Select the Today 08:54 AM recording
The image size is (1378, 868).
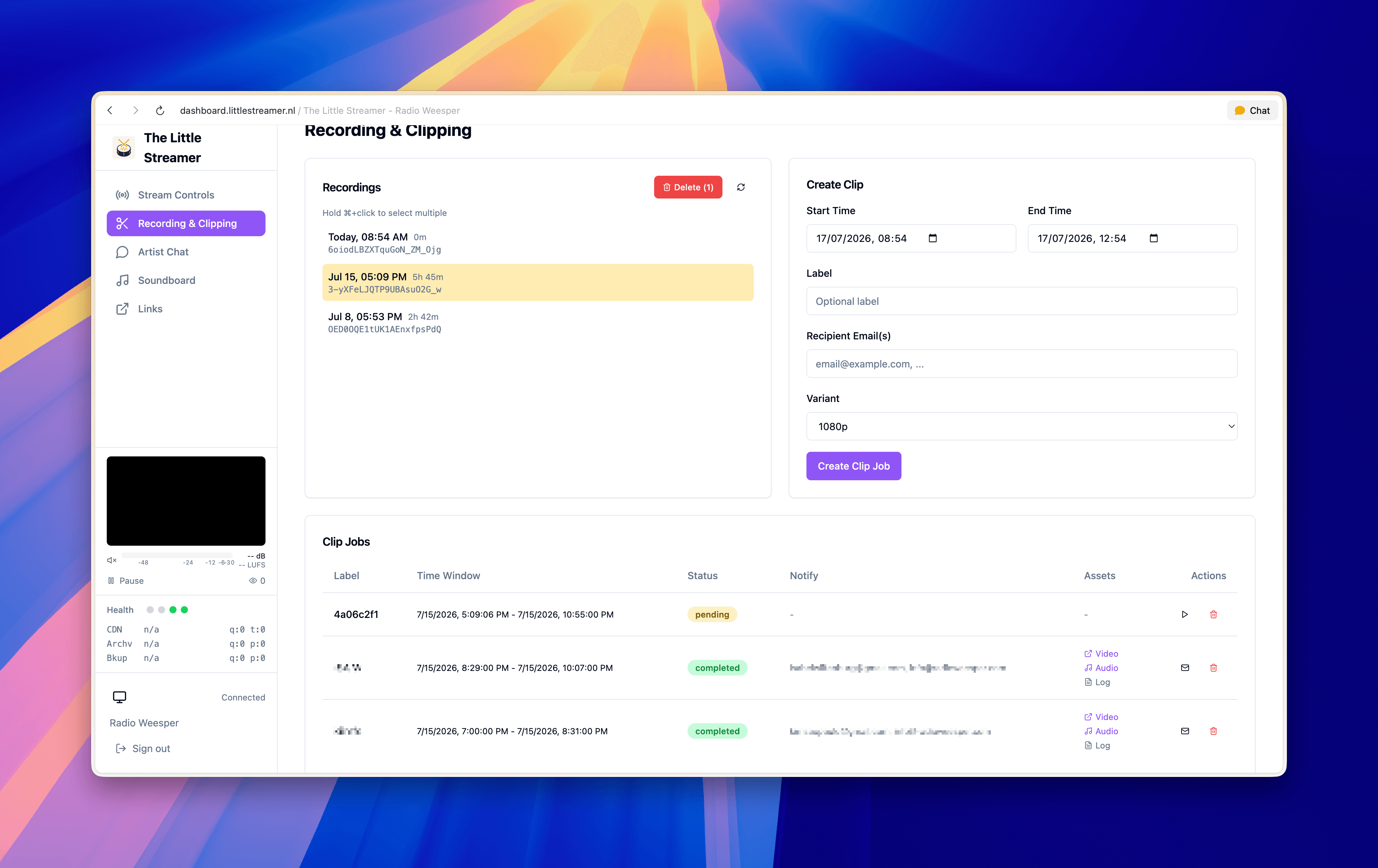click(x=538, y=243)
